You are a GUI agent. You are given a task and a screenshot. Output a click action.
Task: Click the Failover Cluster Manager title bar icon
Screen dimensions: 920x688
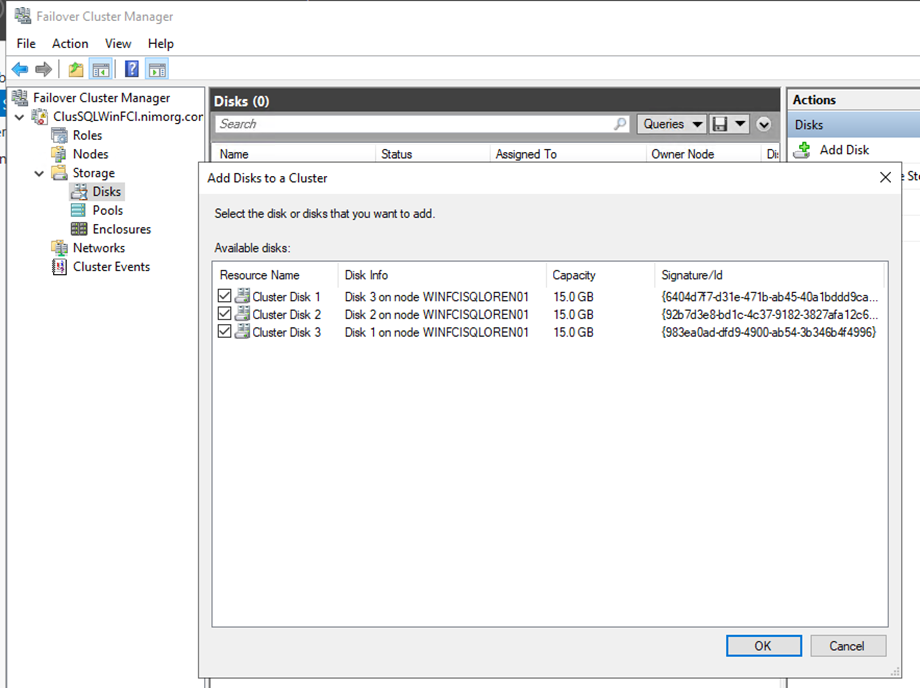click(x=22, y=16)
